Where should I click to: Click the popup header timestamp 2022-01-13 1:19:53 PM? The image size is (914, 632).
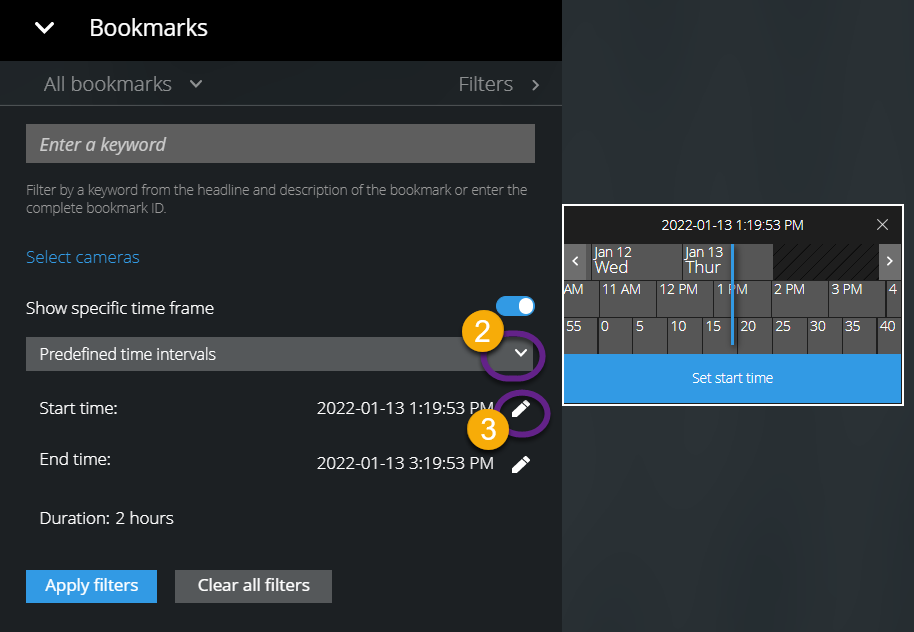point(732,225)
